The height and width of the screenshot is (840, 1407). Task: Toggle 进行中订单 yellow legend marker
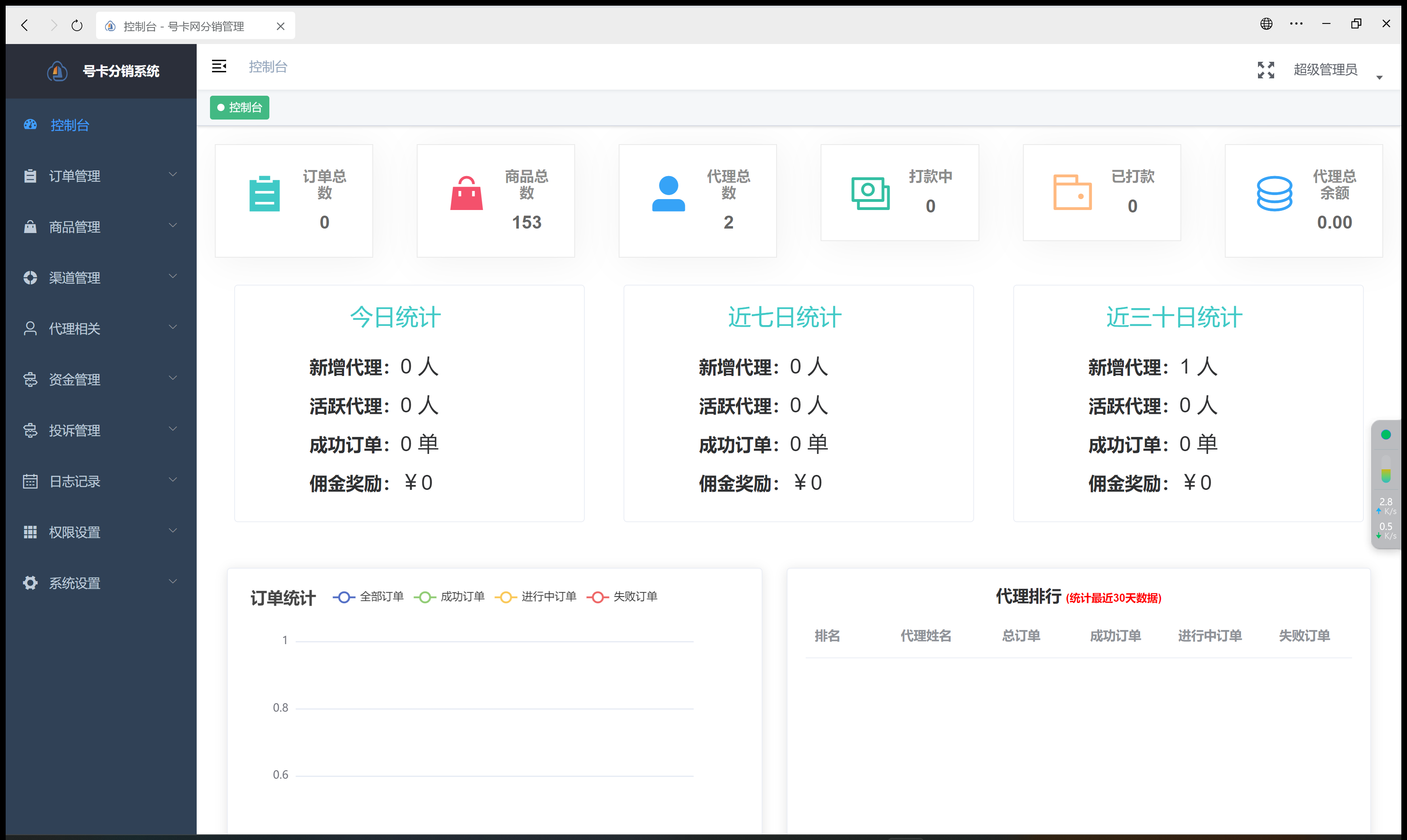coord(506,597)
